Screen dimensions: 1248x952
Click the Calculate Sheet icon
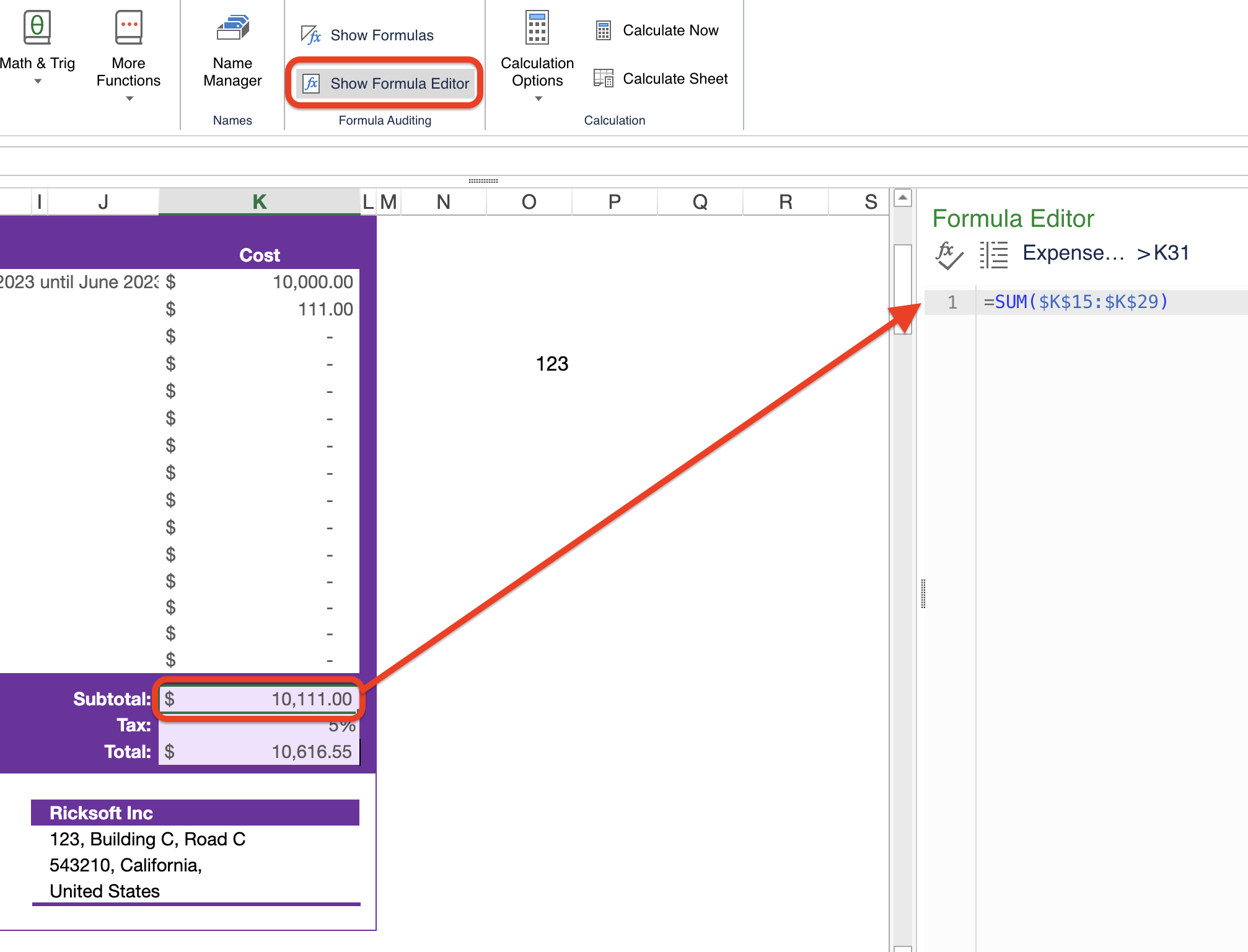point(602,78)
